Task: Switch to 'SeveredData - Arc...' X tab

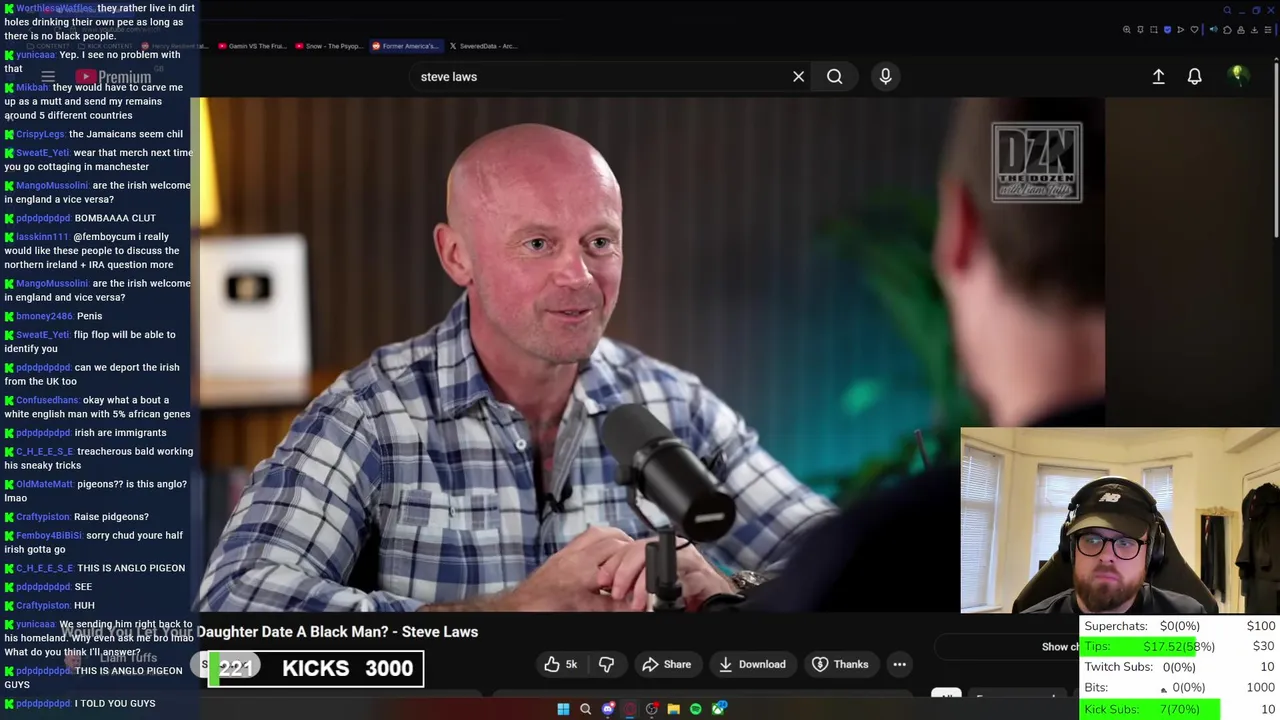Action: [x=482, y=46]
